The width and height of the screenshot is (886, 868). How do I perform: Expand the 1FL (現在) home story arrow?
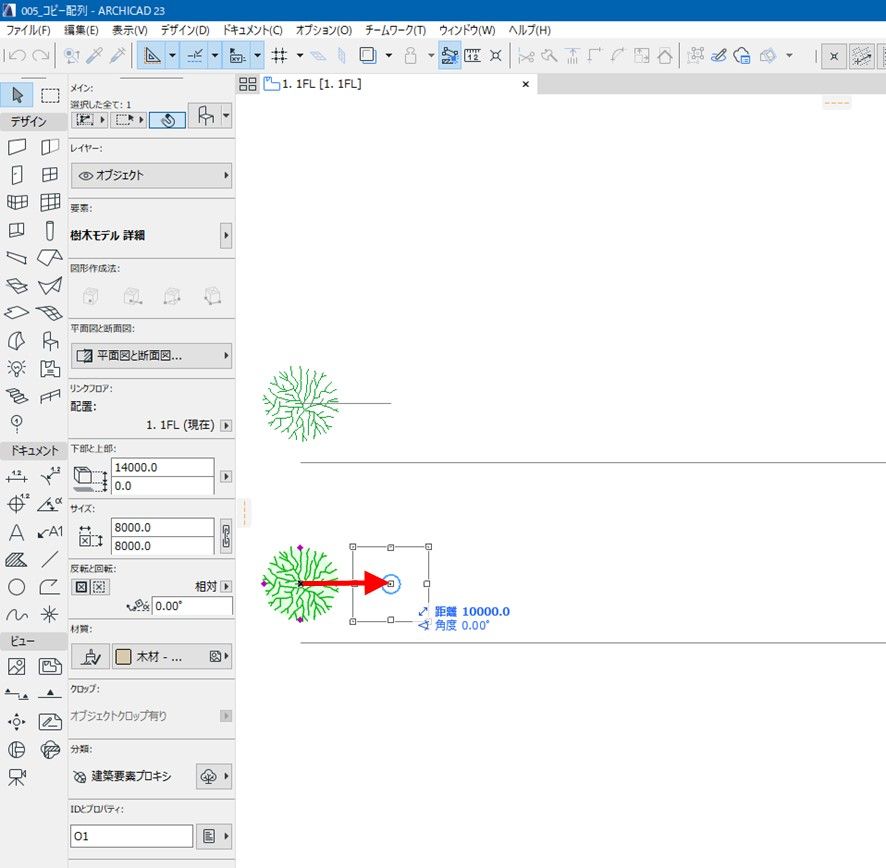pyautogui.click(x=226, y=425)
